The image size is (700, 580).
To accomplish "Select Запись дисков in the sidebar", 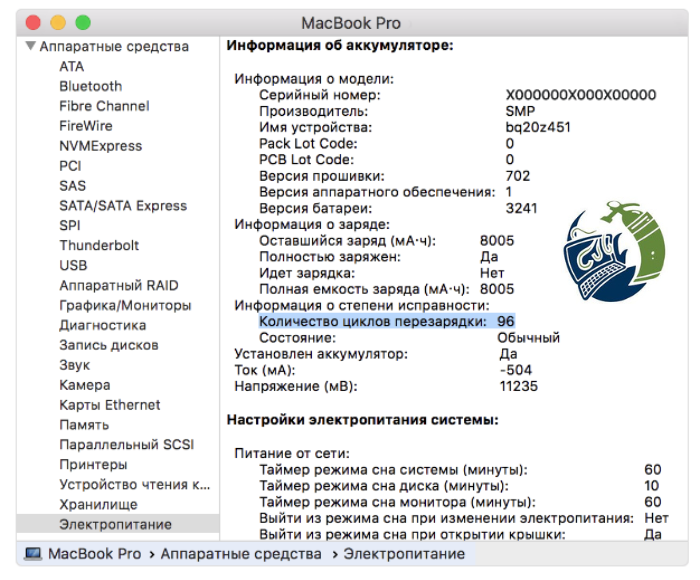I will click(x=109, y=345).
